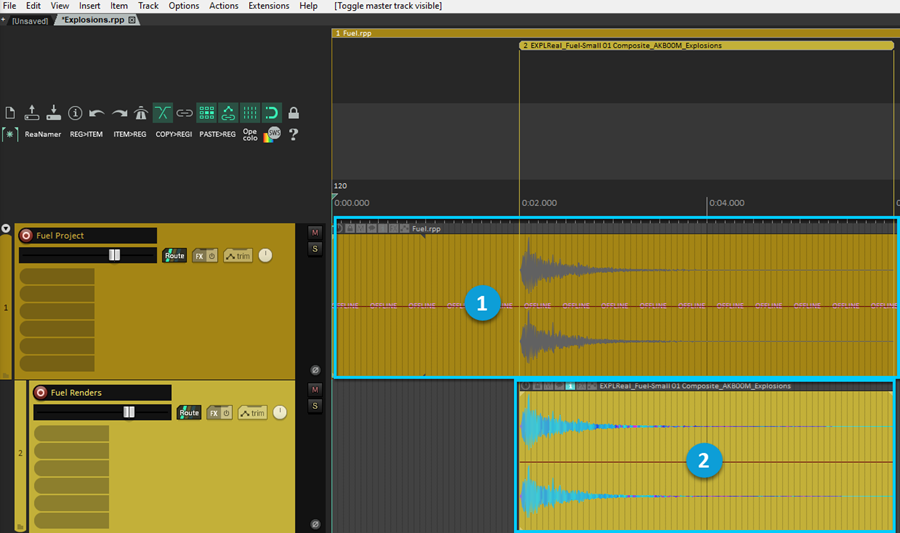The height and width of the screenshot is (533, 900).
Task: Solo the Fuel Renders track
Action: coord(315,405)
